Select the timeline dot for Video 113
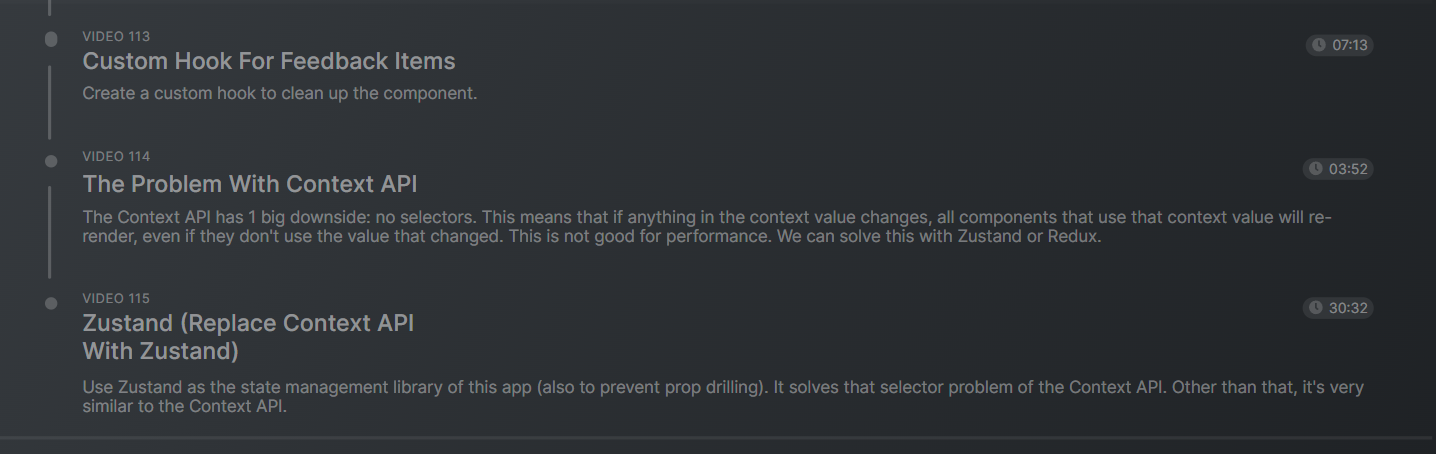Viewport: 1436px width, 454px height. pyautogui.click(x=51, y=39)
